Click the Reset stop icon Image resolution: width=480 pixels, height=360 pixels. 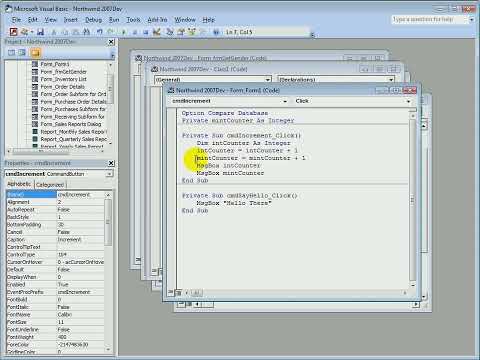point(146,32)
